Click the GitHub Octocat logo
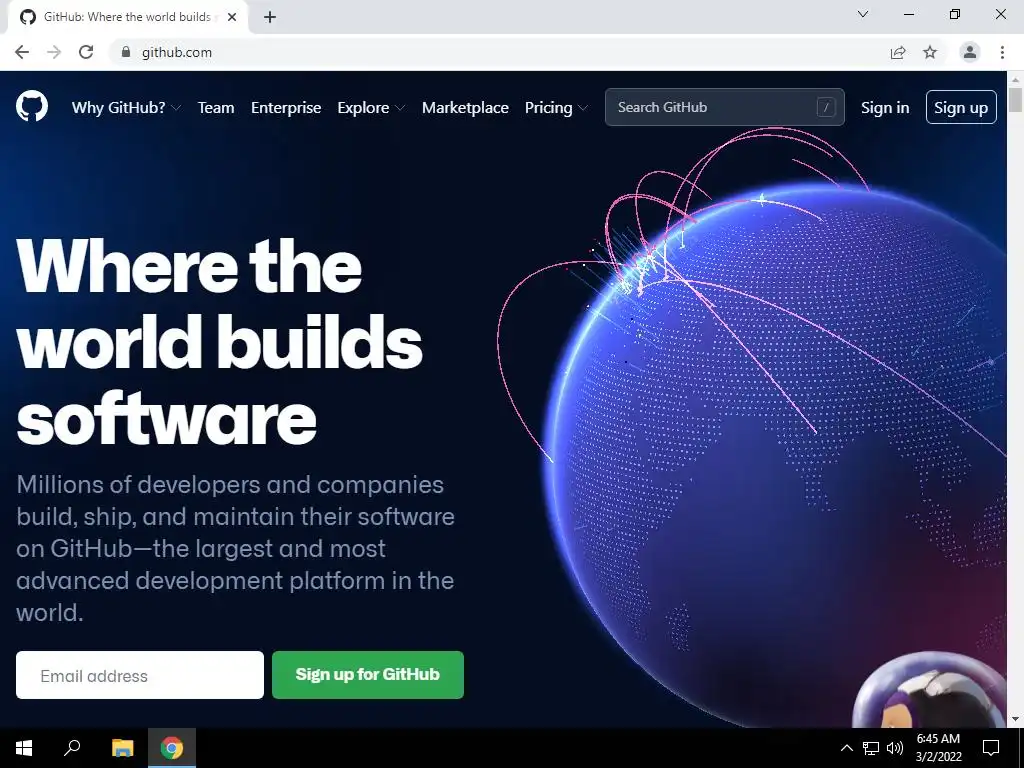 coord(32,106)
